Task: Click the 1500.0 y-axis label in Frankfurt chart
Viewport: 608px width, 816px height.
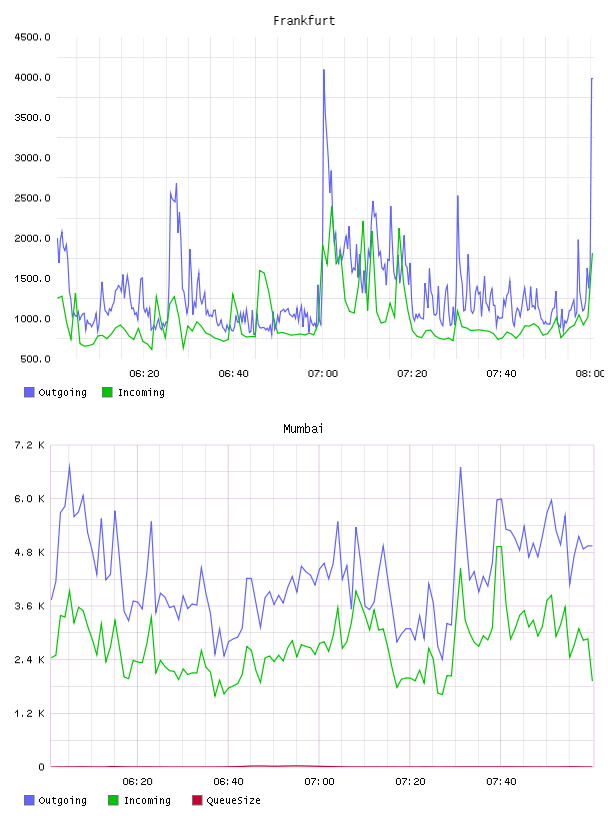Action: (x=32, y=279)
